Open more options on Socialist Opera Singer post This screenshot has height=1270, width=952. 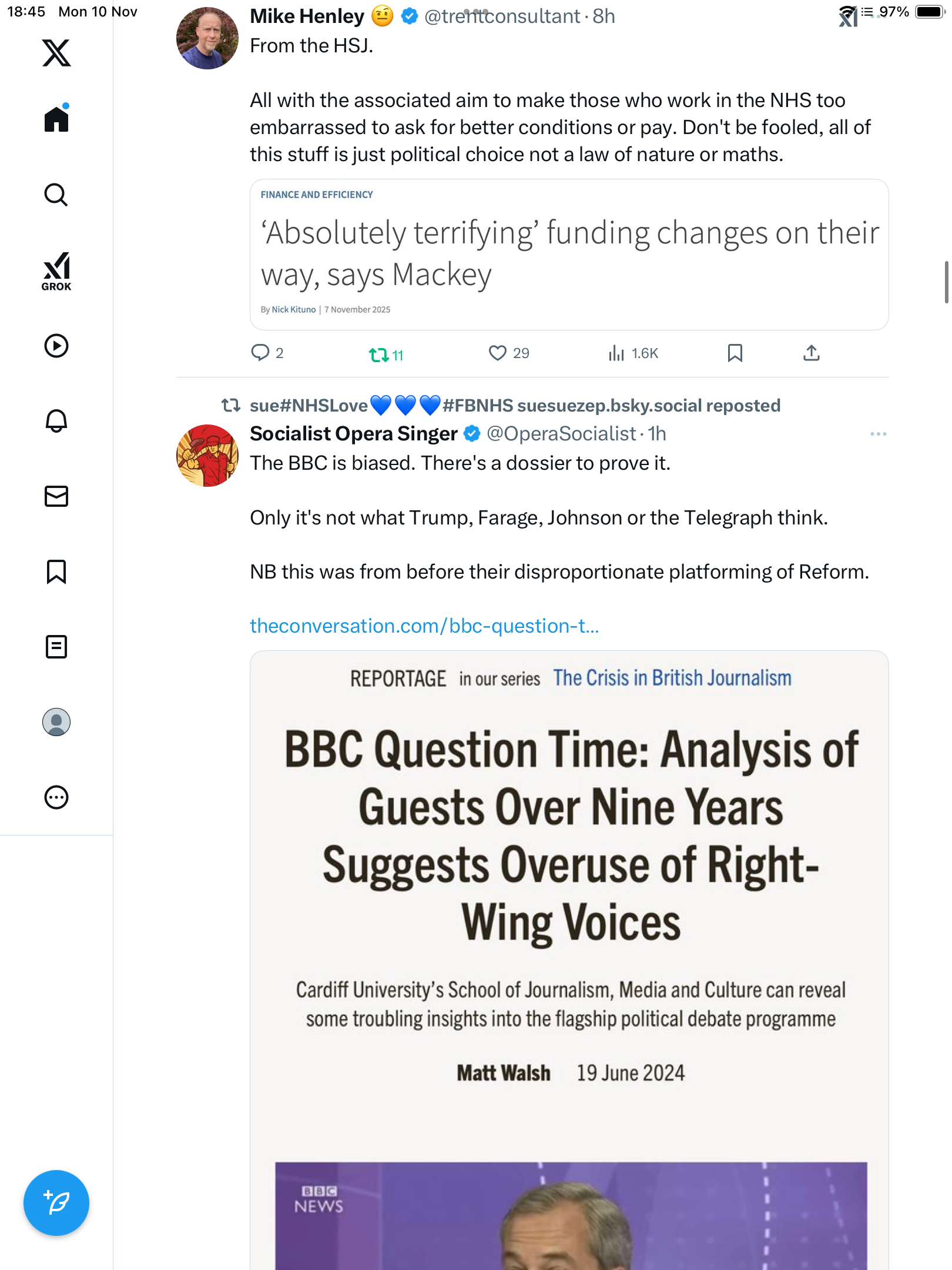point(878,434)
